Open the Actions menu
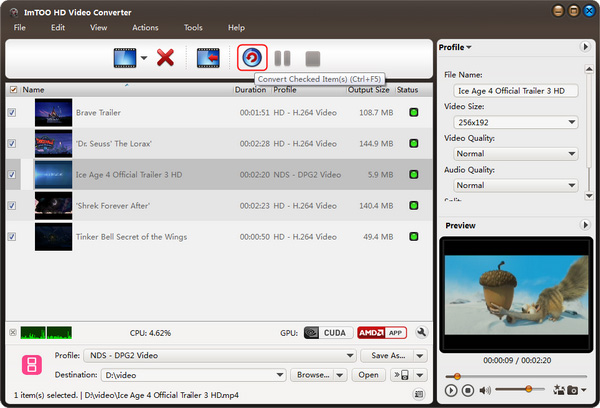Screen dimensions: 600x408 (145, 28)
